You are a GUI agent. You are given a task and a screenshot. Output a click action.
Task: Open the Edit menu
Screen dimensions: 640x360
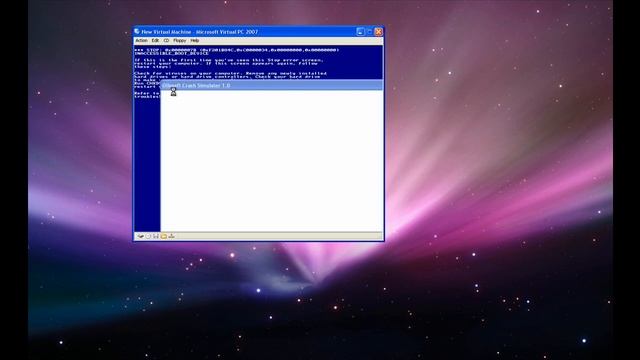tap(155, 40)
